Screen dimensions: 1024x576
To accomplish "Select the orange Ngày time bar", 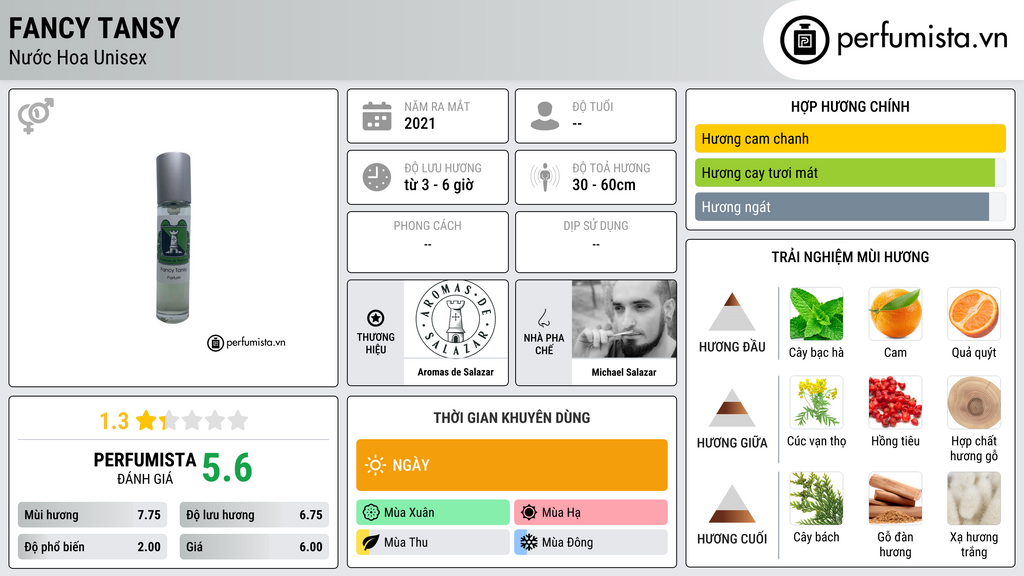I will pyautogui.click(x=512, y=465).
